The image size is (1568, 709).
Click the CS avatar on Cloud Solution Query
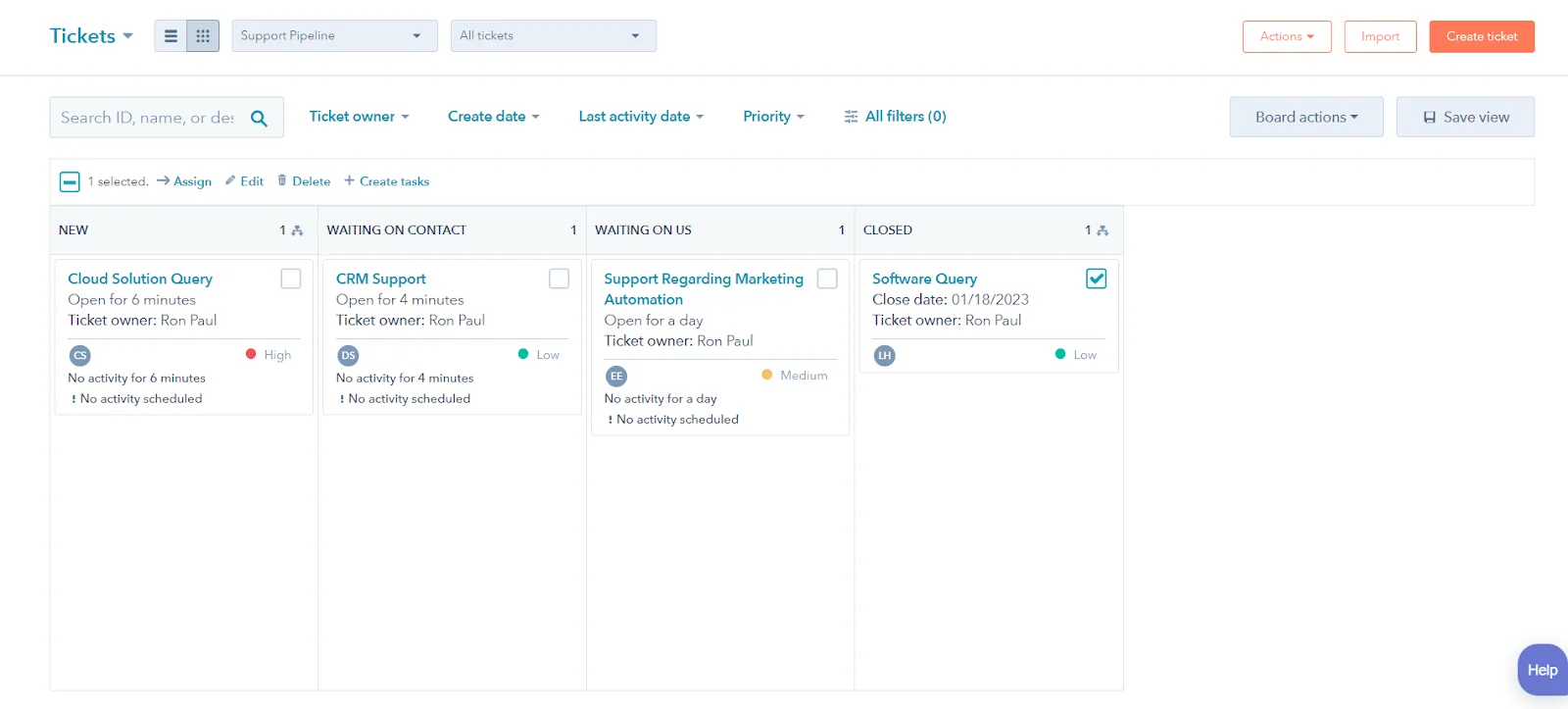(x=80, y=356)
